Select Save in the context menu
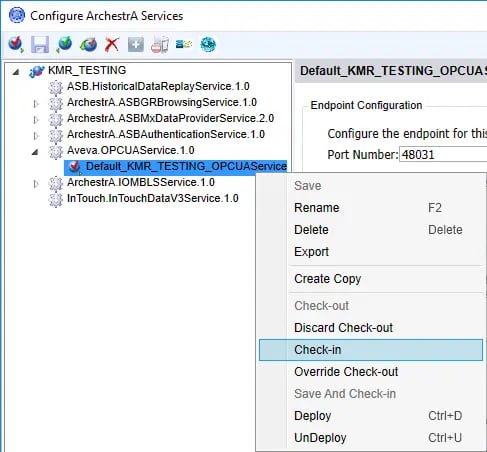The width and height of the screenshot is (487, 452). coord(371,186)
